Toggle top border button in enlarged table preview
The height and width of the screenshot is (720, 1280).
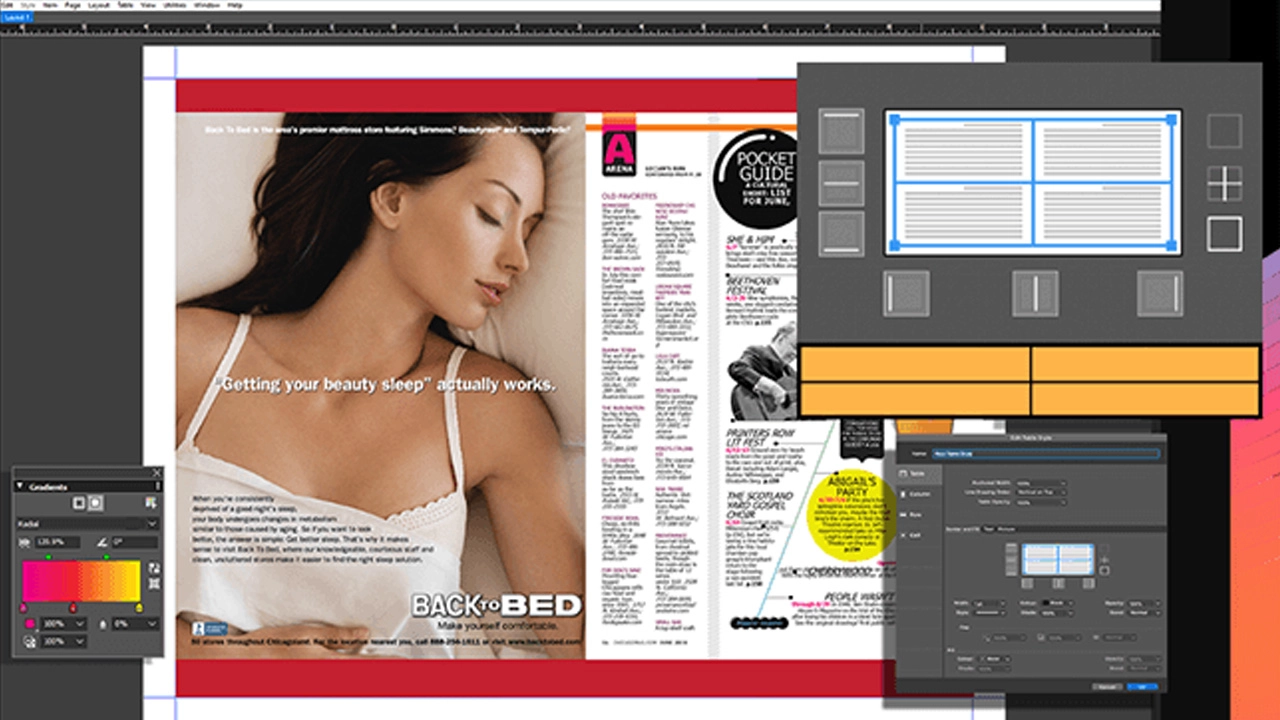tap(841, 131)
